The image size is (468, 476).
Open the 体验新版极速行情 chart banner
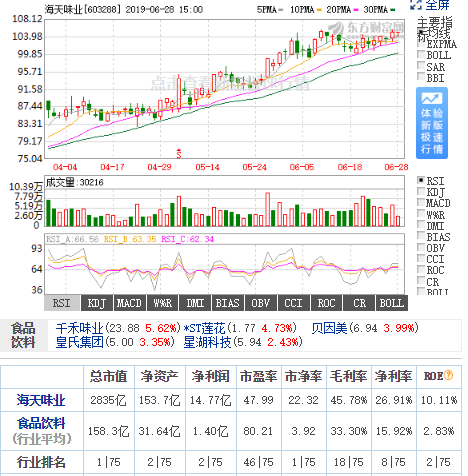click(432, 123)
